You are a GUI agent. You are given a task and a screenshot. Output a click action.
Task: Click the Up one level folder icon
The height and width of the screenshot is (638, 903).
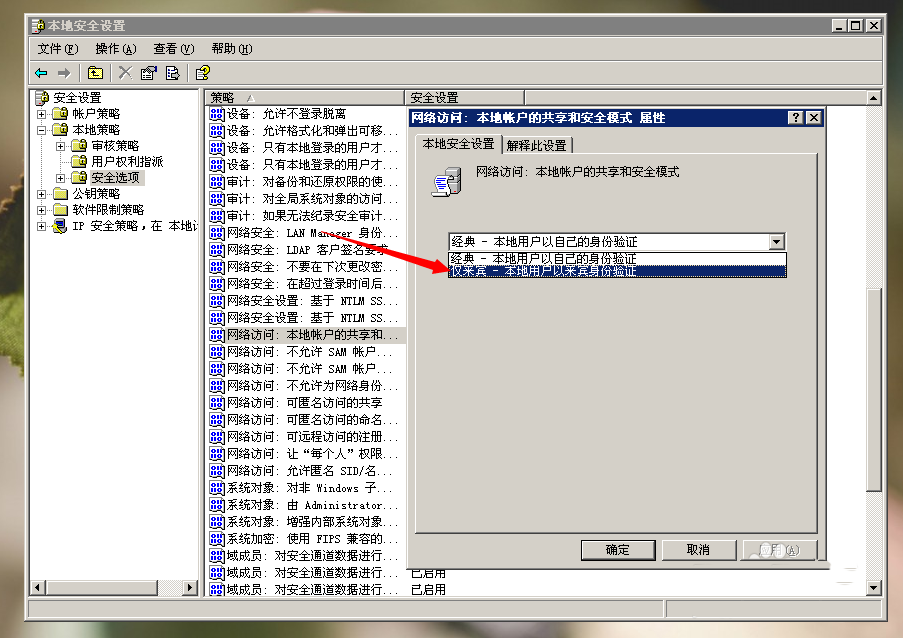[x=95, y=73]
